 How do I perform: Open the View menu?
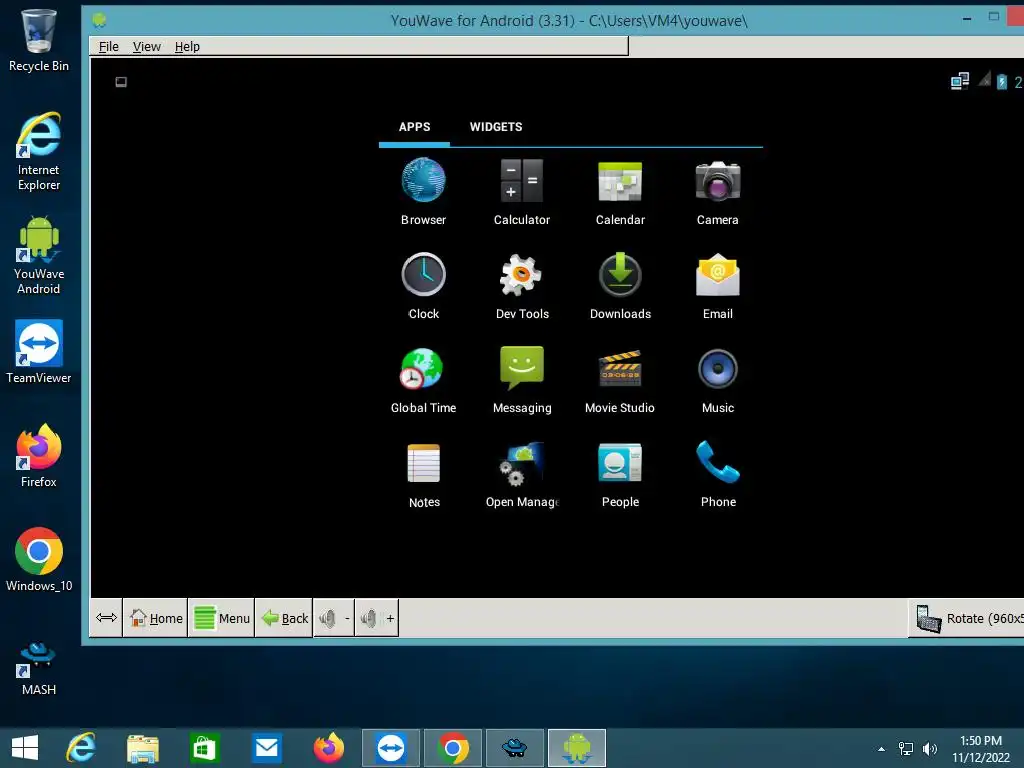pos(146,46)
